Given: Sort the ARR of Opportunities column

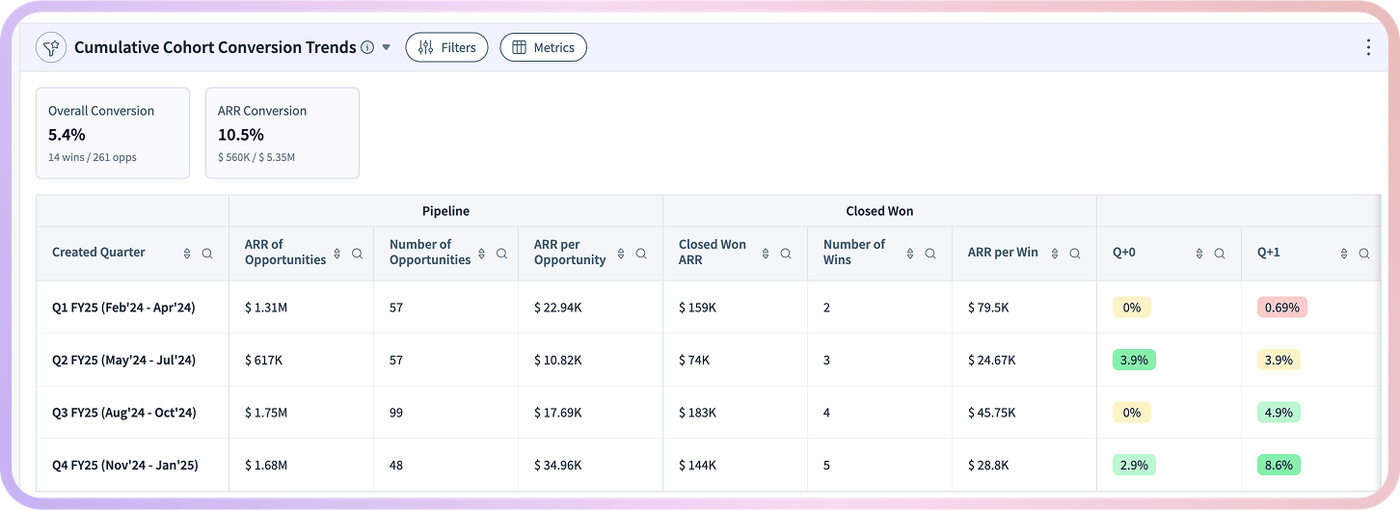Looking at the screenshot, I should coord(337,253).
